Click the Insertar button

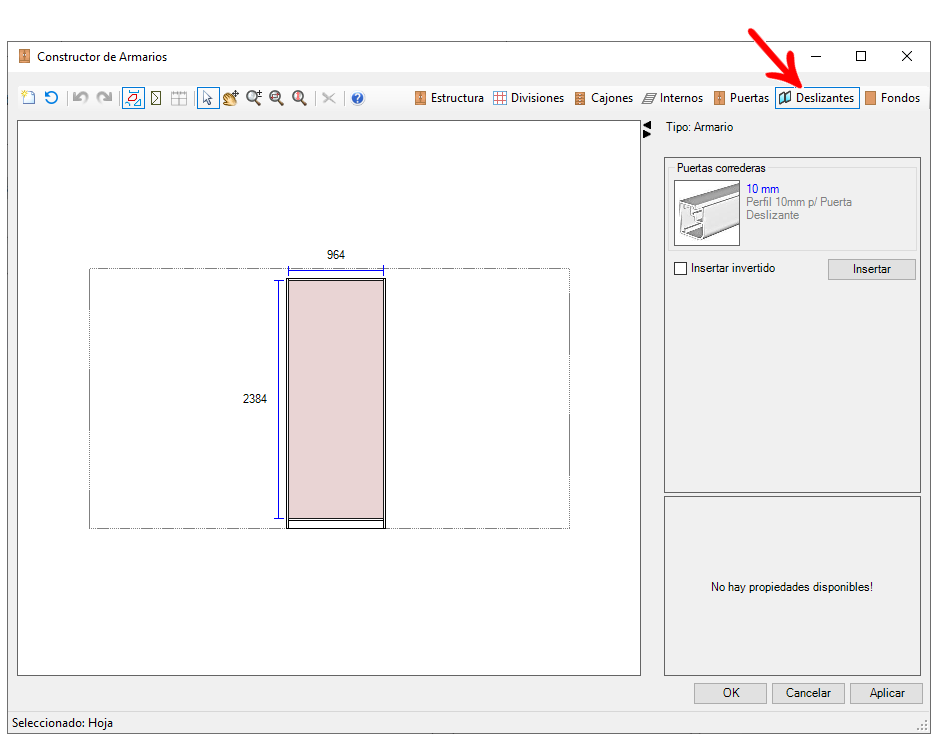click(x=871, y=269)
